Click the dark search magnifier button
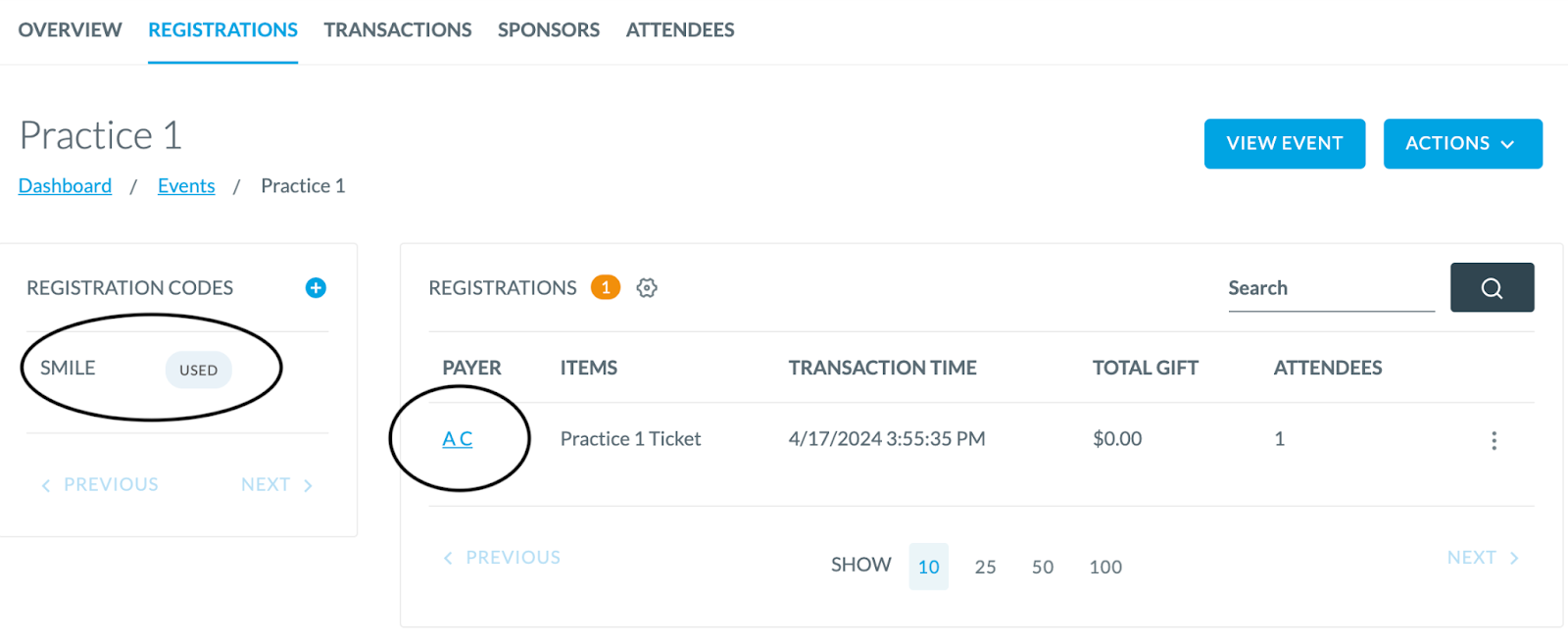 point(1492,287)
